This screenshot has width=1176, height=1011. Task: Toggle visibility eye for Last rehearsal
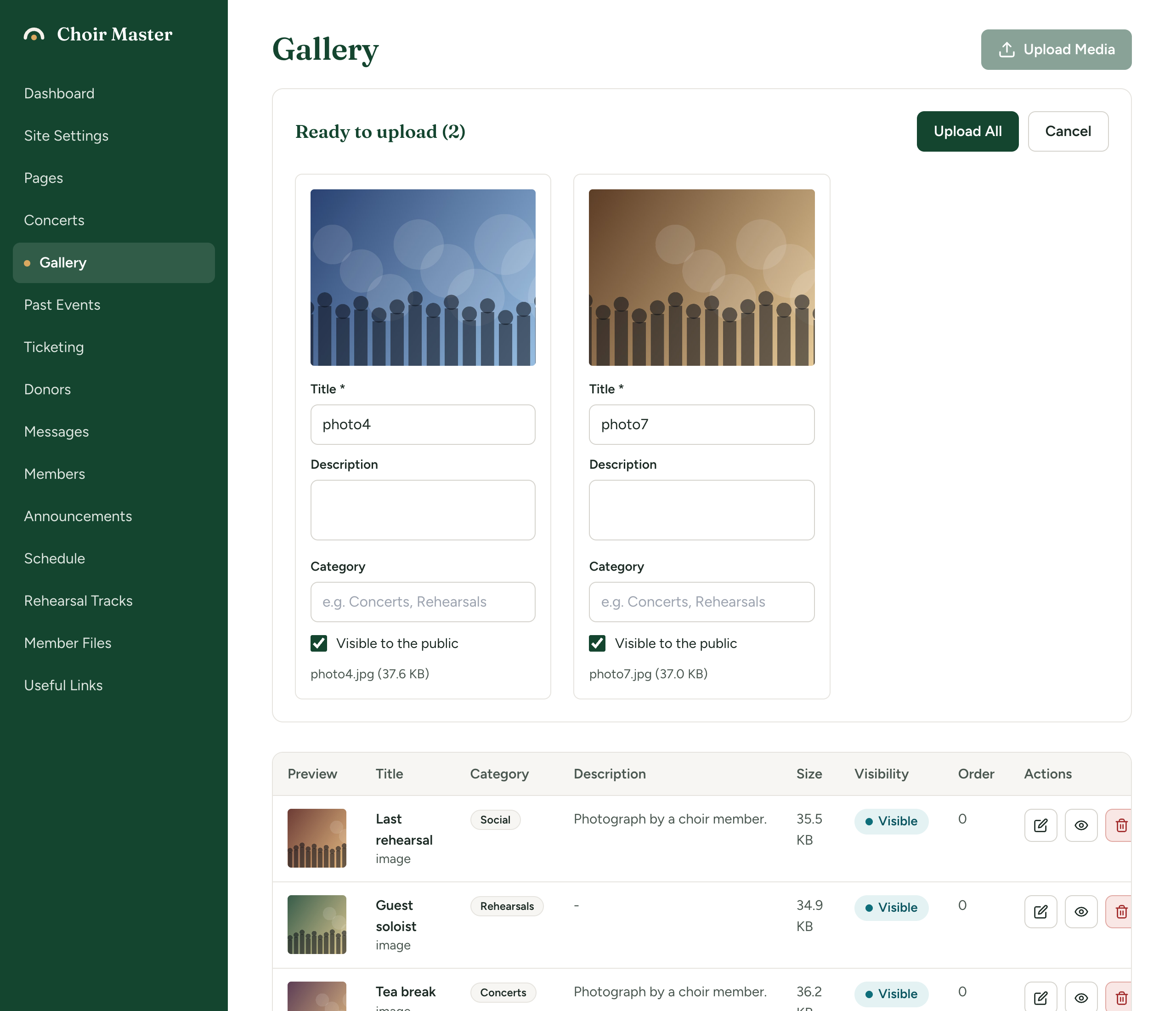pyautogui.click(x=1081, y=825)
